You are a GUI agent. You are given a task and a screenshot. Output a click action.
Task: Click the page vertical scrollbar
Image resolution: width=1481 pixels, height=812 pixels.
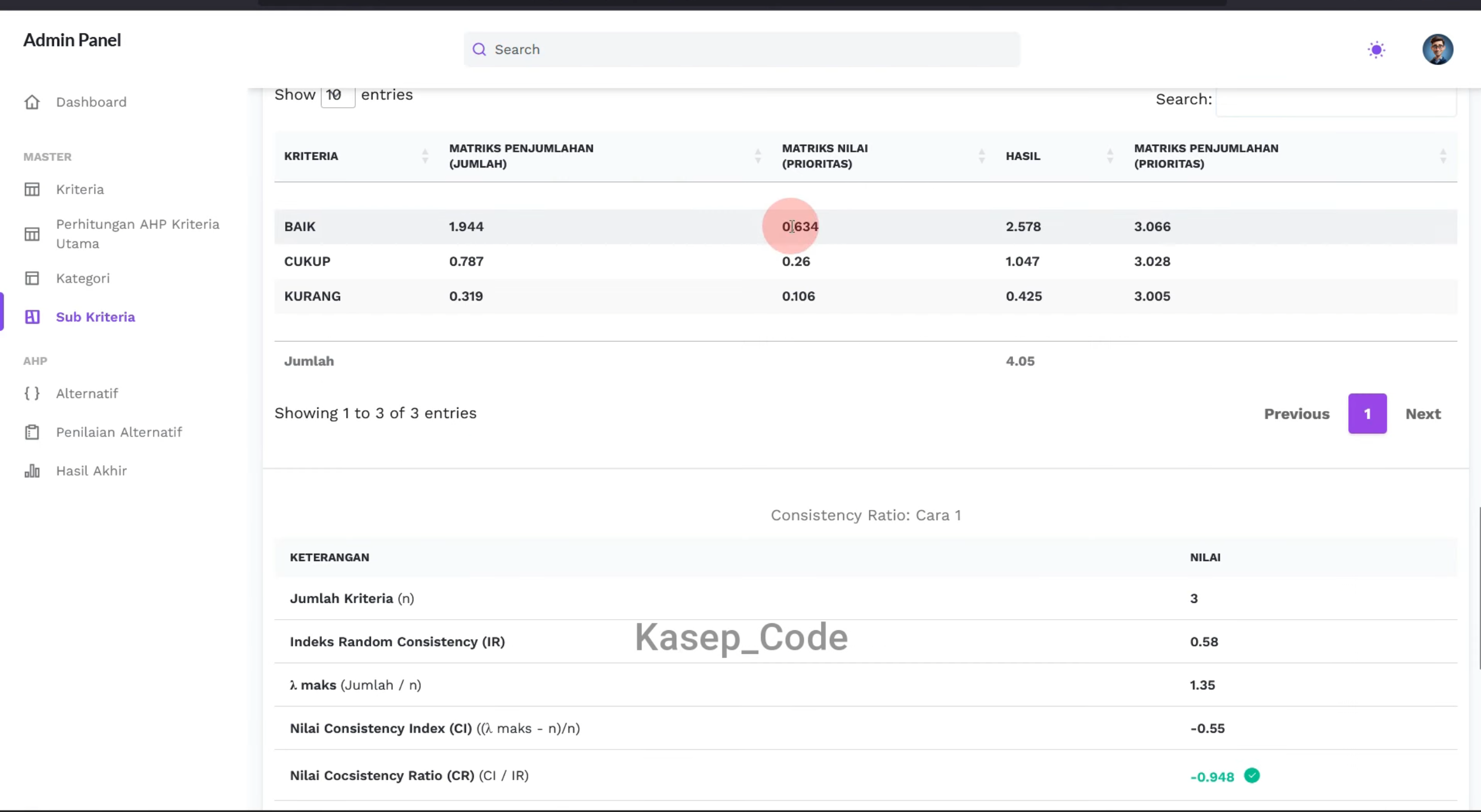point(1479,588)
